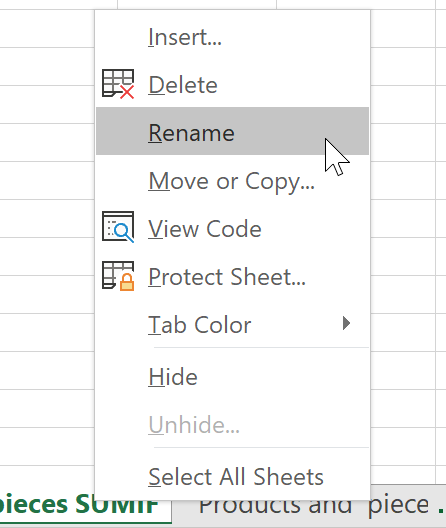Viewport: 446px width, 528px height.
Task: Click the empty cell area above Insert
Action: tap(197, 4)
